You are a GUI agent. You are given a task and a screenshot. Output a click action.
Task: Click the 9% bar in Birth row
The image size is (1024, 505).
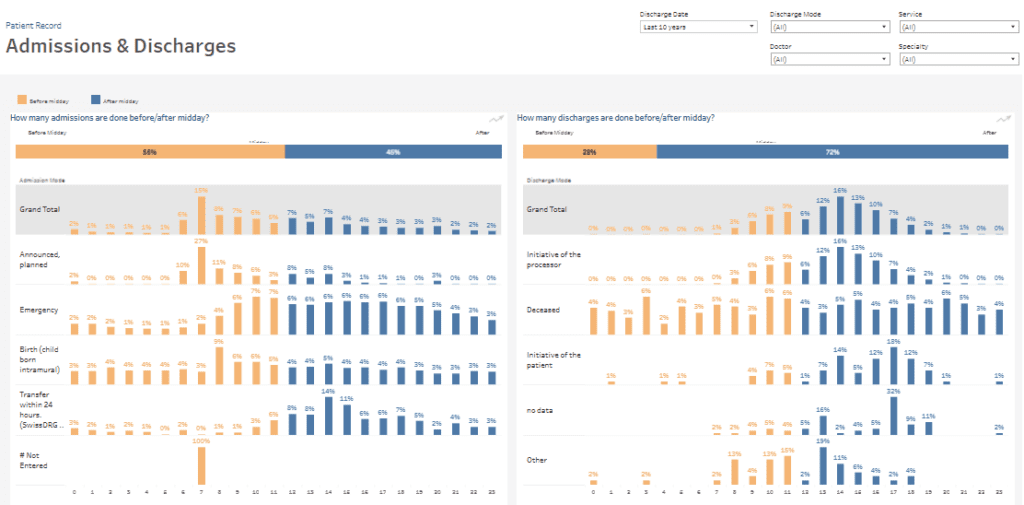tap(220, 366)
